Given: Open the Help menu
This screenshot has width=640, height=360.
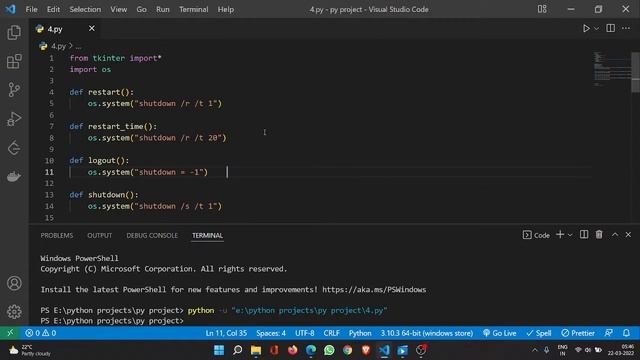Looking at the screenshot, I should [226, 9].
